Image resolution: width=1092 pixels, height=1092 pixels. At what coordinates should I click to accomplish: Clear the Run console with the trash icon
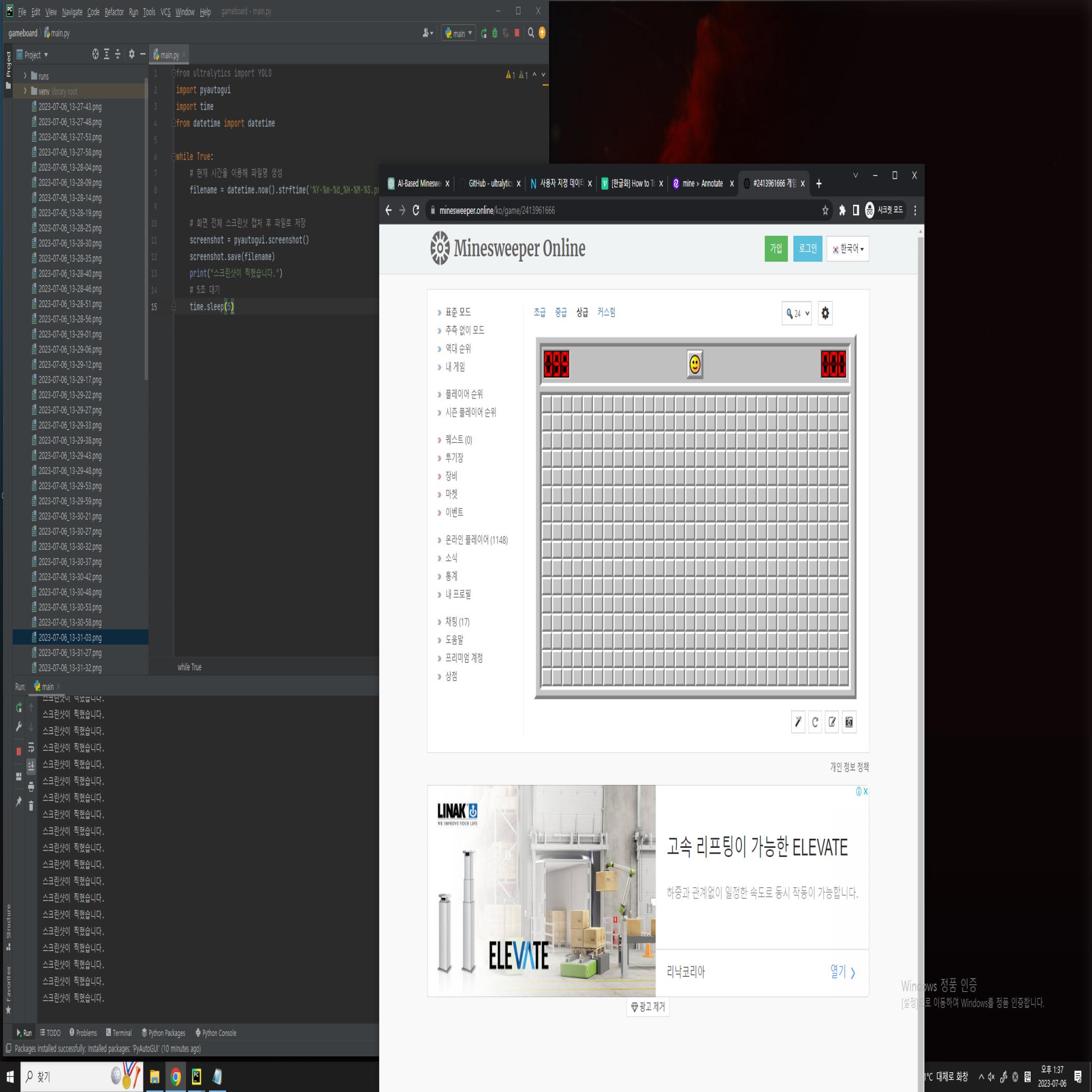pos(31,806)
